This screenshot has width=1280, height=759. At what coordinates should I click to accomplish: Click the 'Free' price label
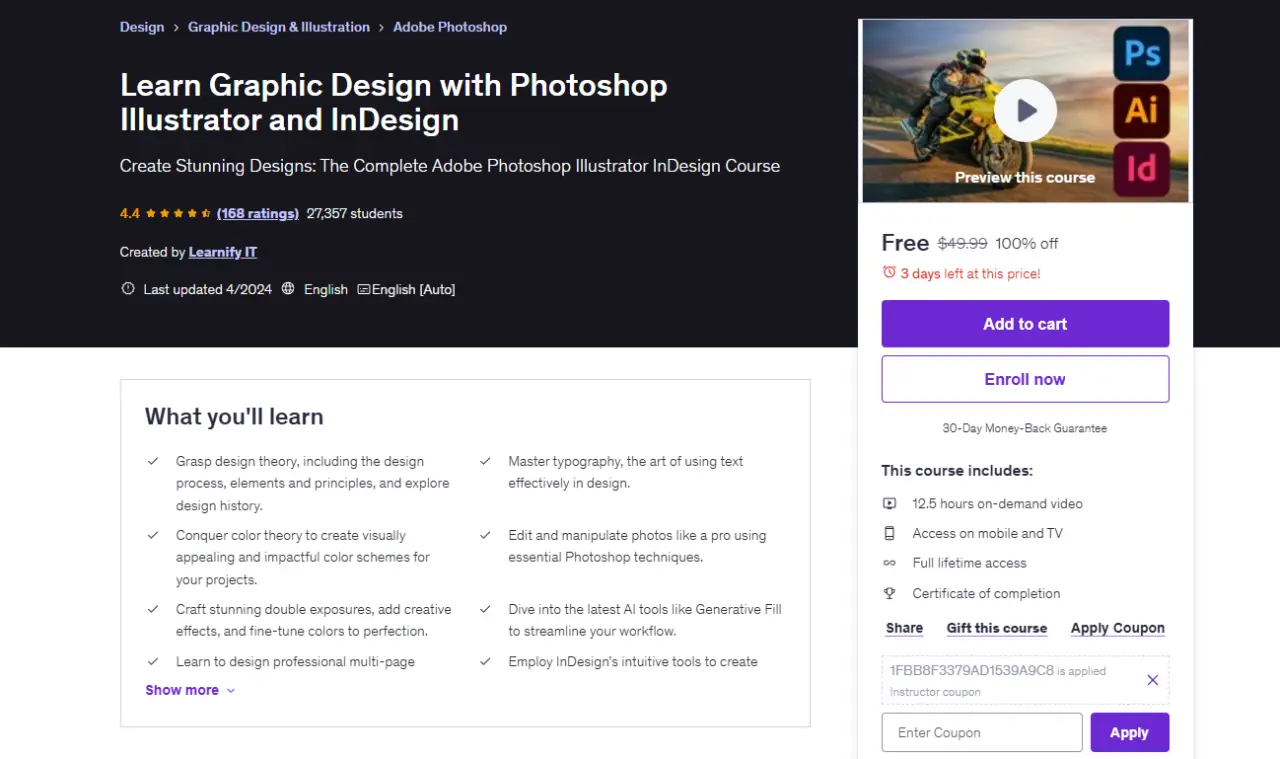pos(905,243)
